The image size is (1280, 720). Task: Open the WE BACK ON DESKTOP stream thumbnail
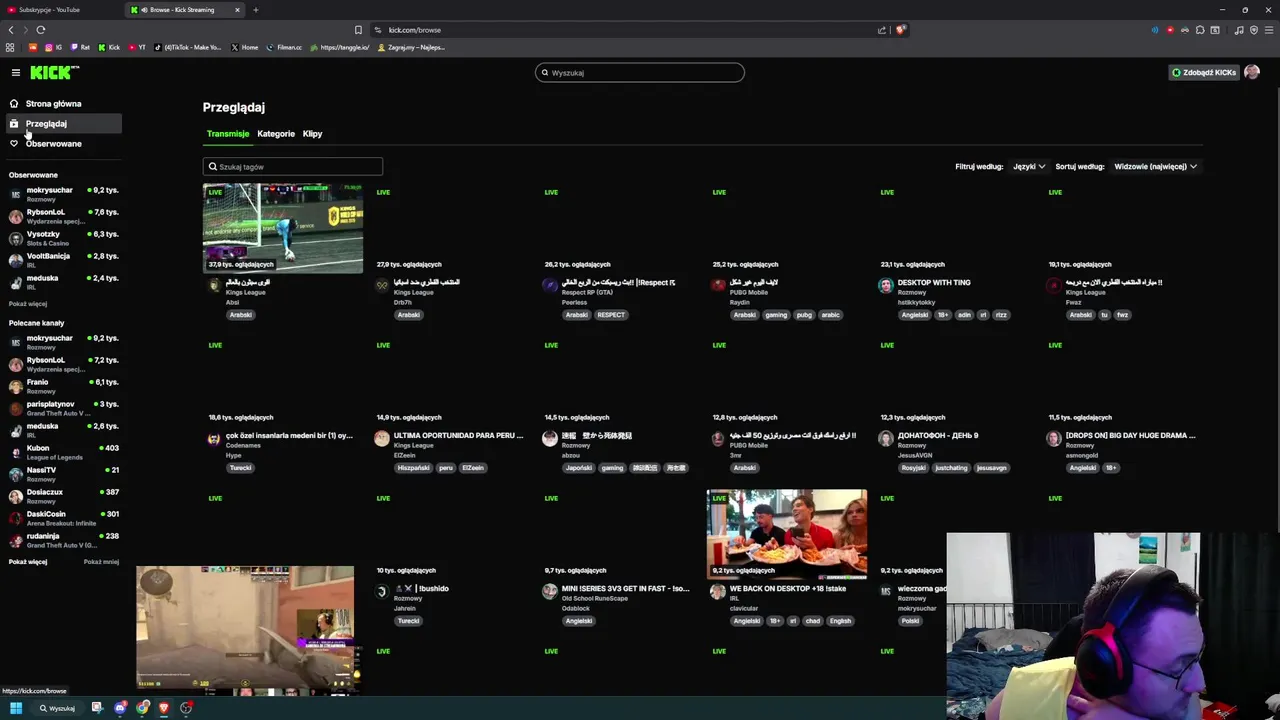[787, 534]
